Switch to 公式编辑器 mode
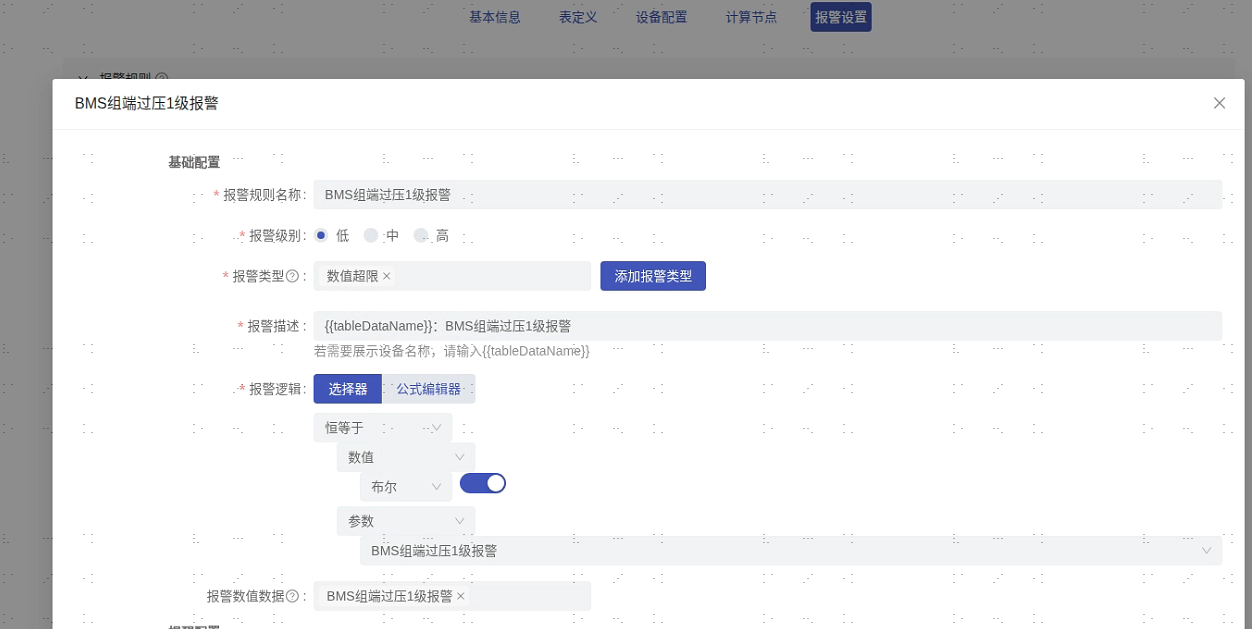Screen dimensions: 1252x629 coord(428,389)
